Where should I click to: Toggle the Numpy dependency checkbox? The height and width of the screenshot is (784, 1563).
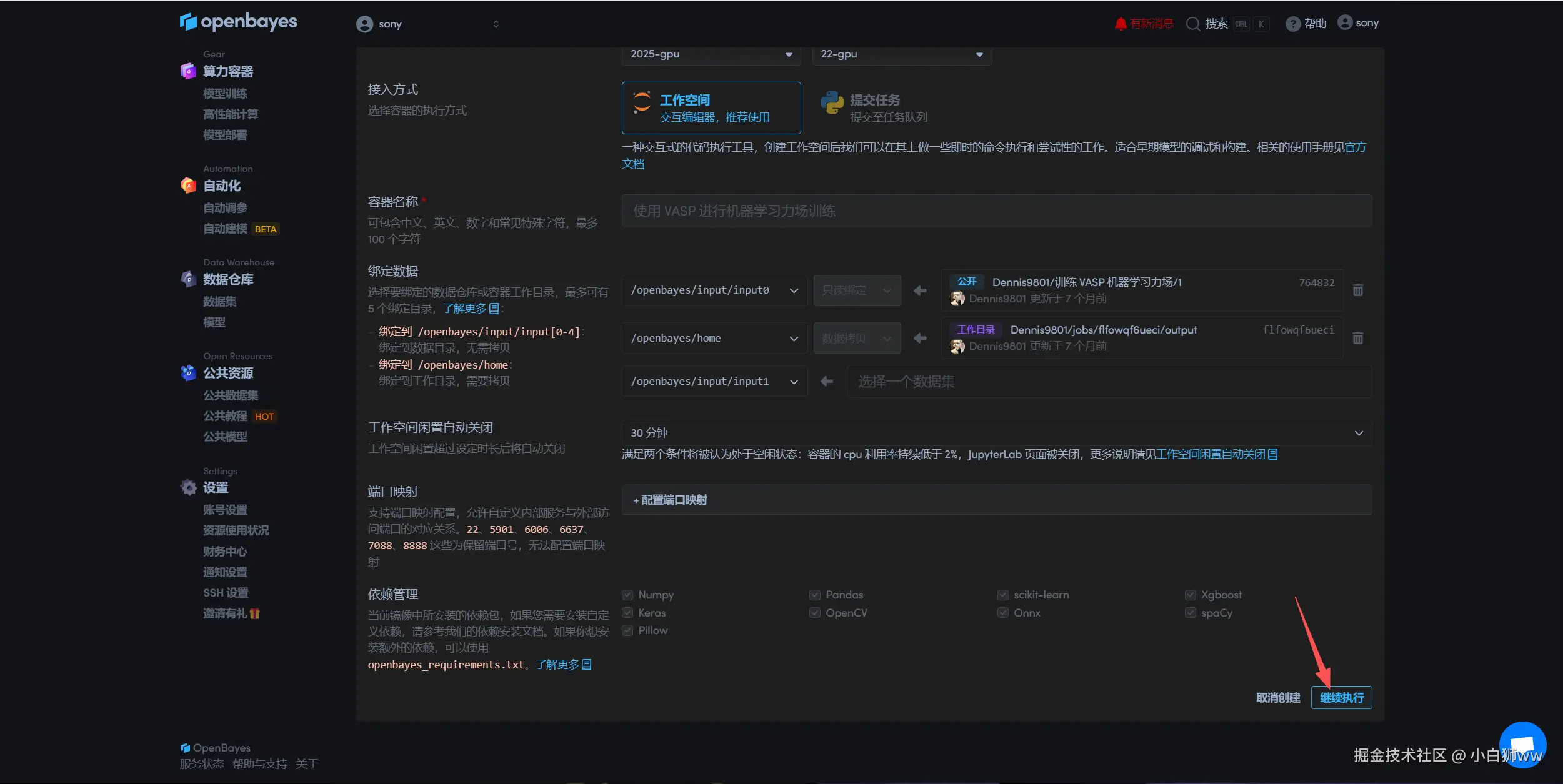pyautogui.click(x=627, y=595)
